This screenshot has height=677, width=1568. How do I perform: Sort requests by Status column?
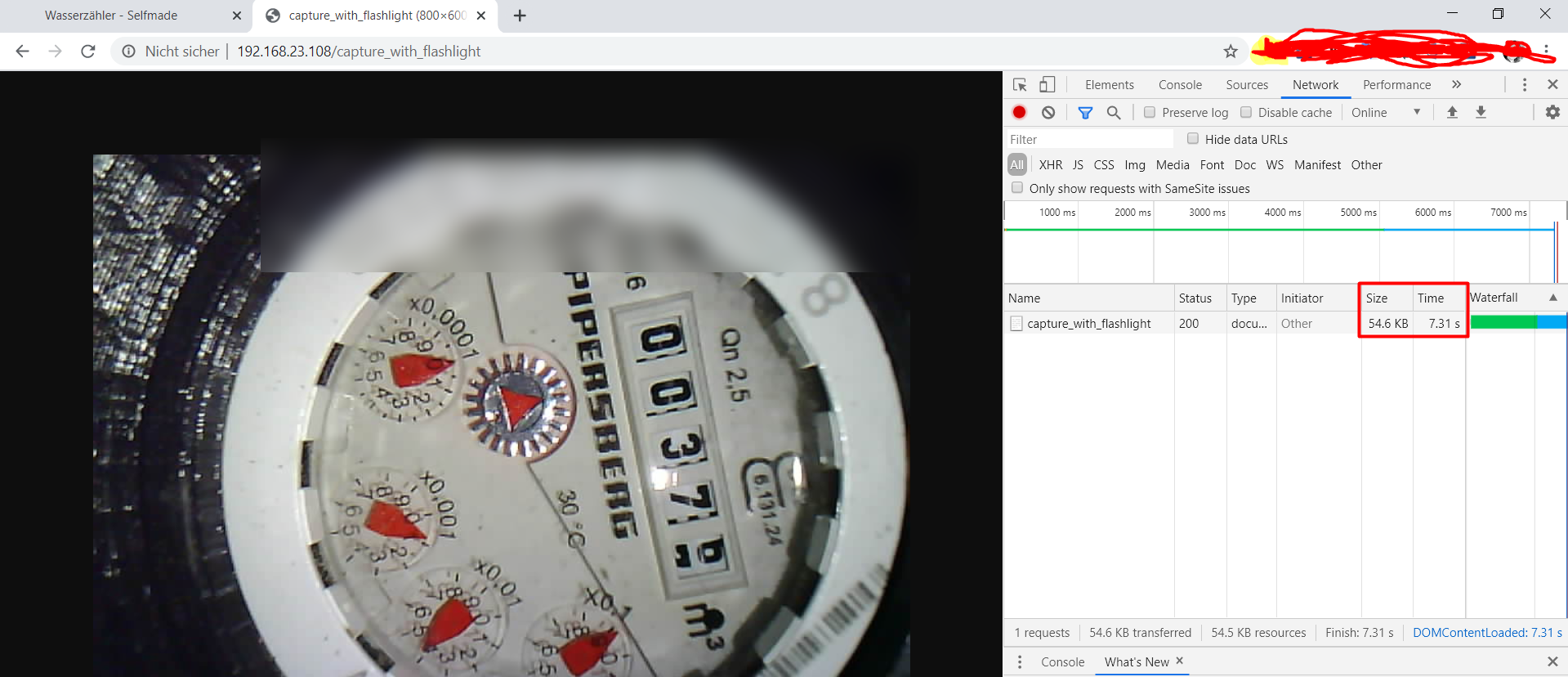(x=1200, y=298)
